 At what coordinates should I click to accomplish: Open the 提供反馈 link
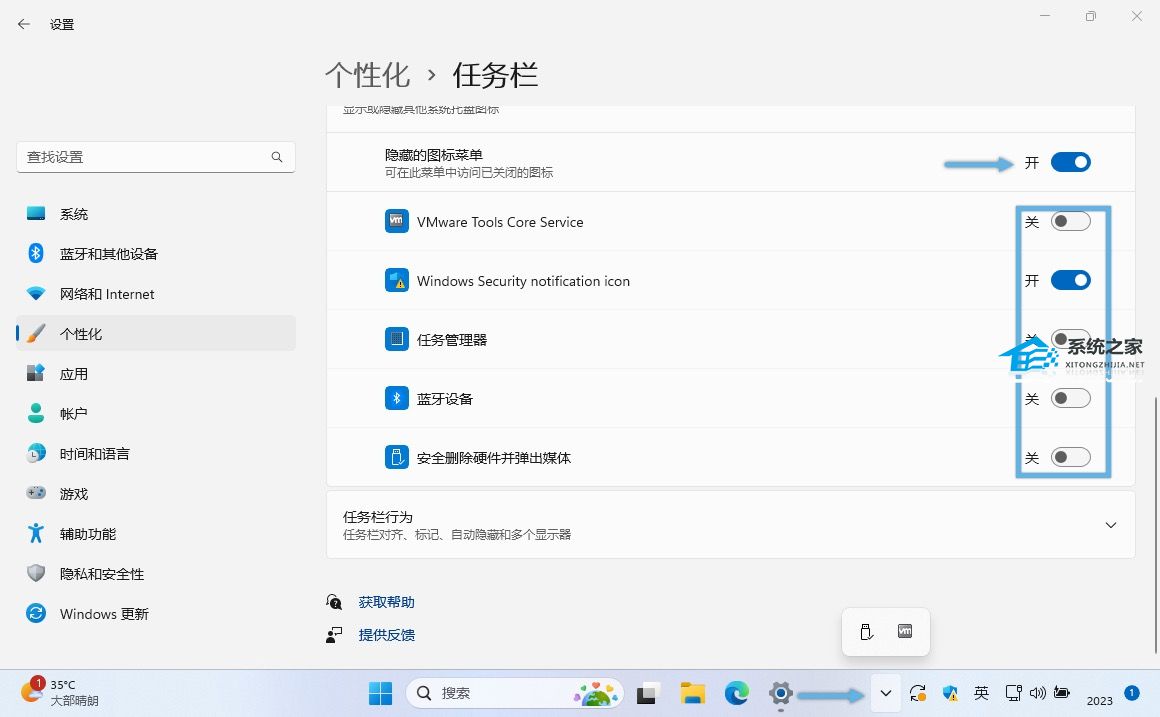386,634
